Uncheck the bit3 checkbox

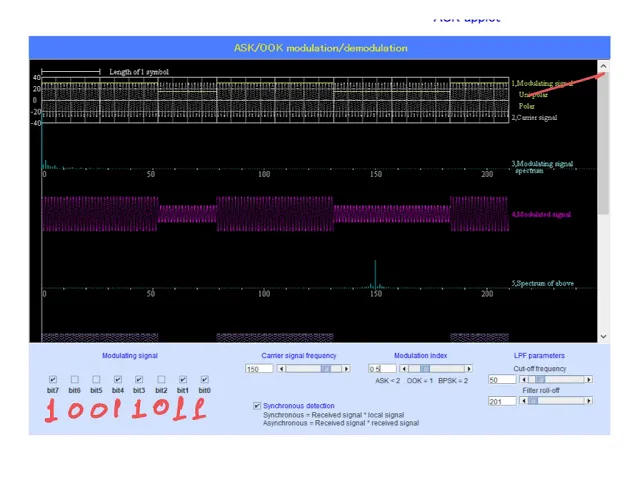point(139,380)
